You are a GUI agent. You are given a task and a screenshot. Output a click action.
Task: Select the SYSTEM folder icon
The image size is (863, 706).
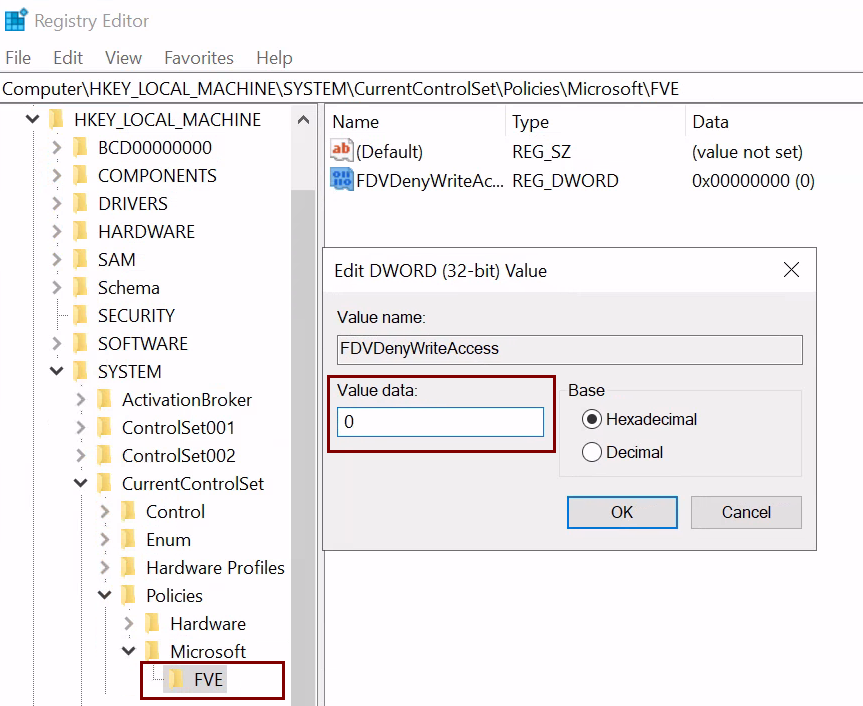click(80, 371)
